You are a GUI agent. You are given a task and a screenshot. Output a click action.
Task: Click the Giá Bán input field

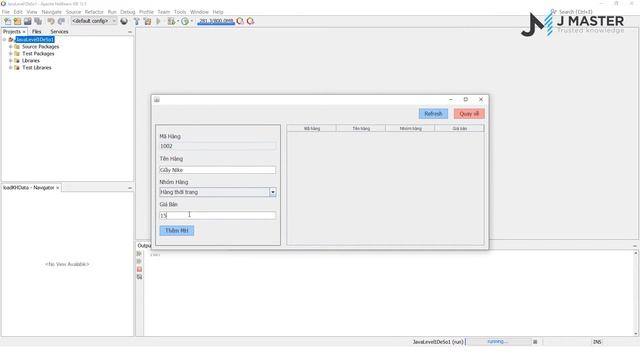click(x=218, y=216)
